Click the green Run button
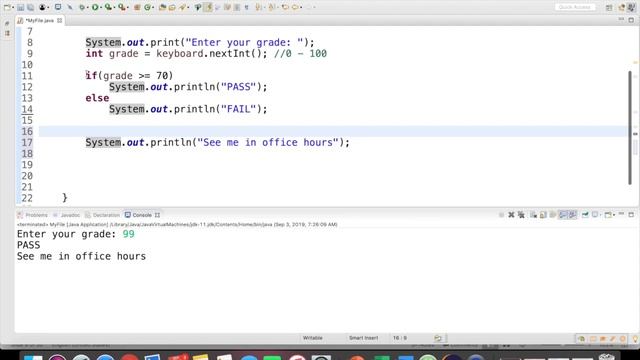Image resolution: width=640 pixels, height=360 pixels. pos(95,7)
